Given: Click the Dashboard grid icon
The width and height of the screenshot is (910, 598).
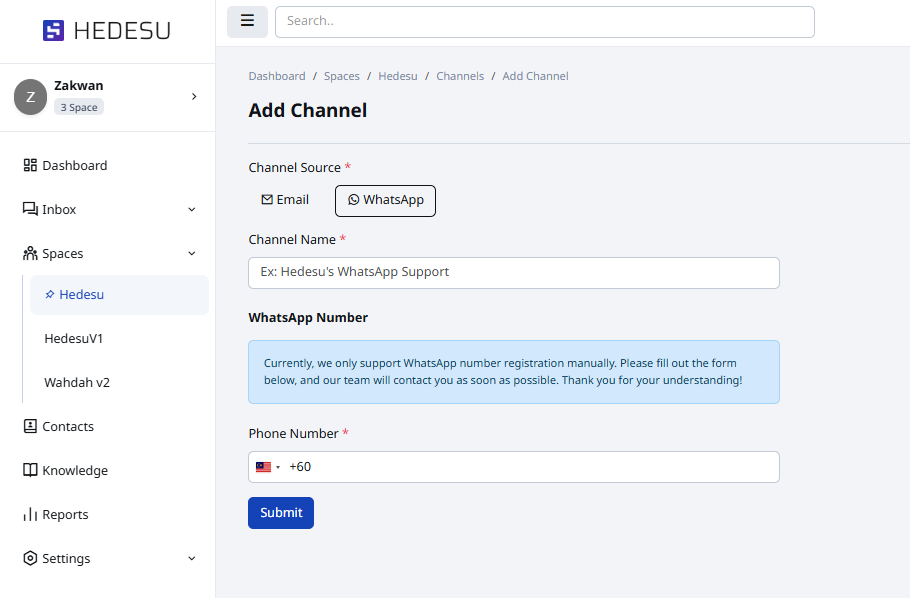Looking at the screenshot, I should click(x=30, y=166).
